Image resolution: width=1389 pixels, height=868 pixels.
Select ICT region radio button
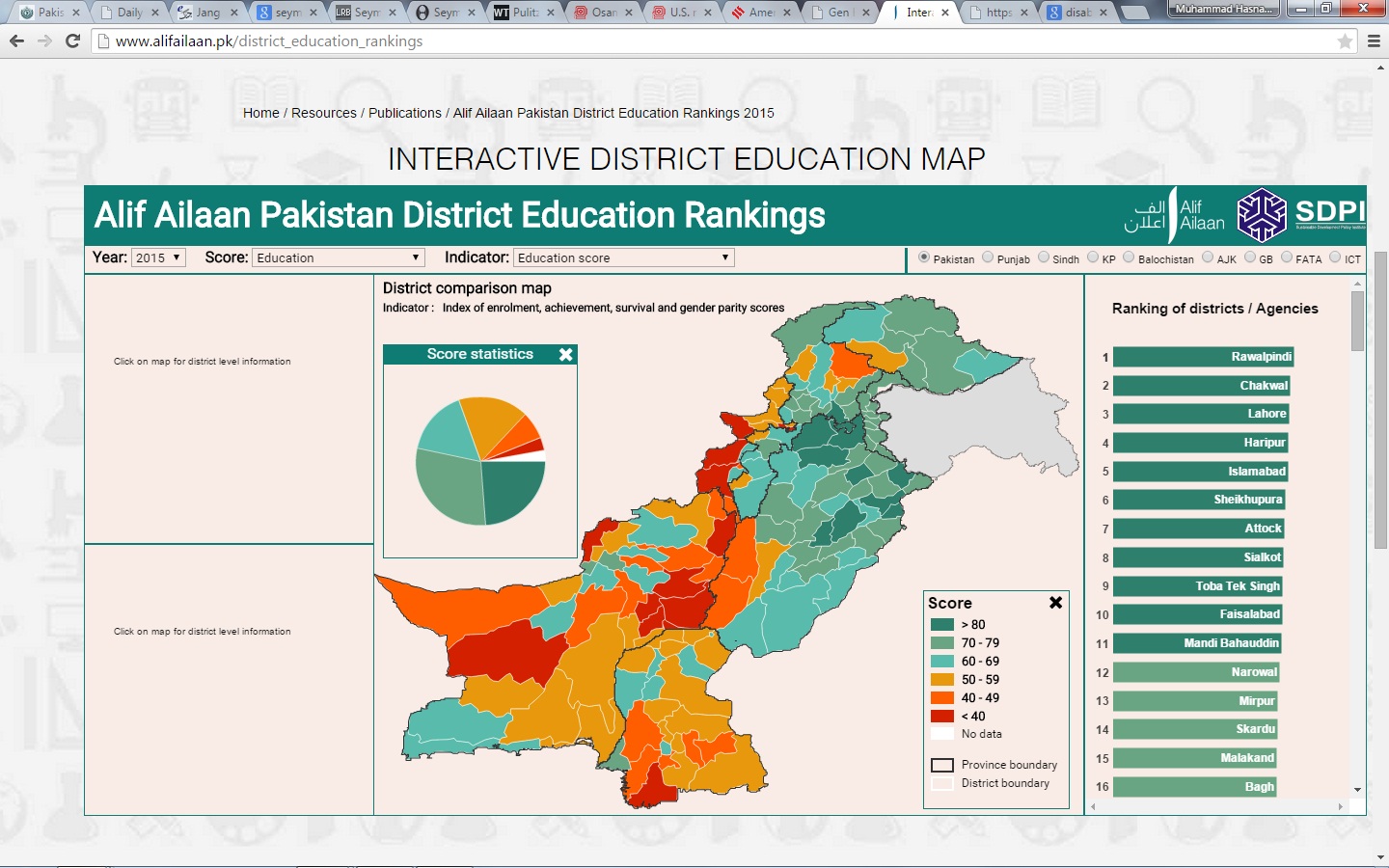pos(1335,258)
